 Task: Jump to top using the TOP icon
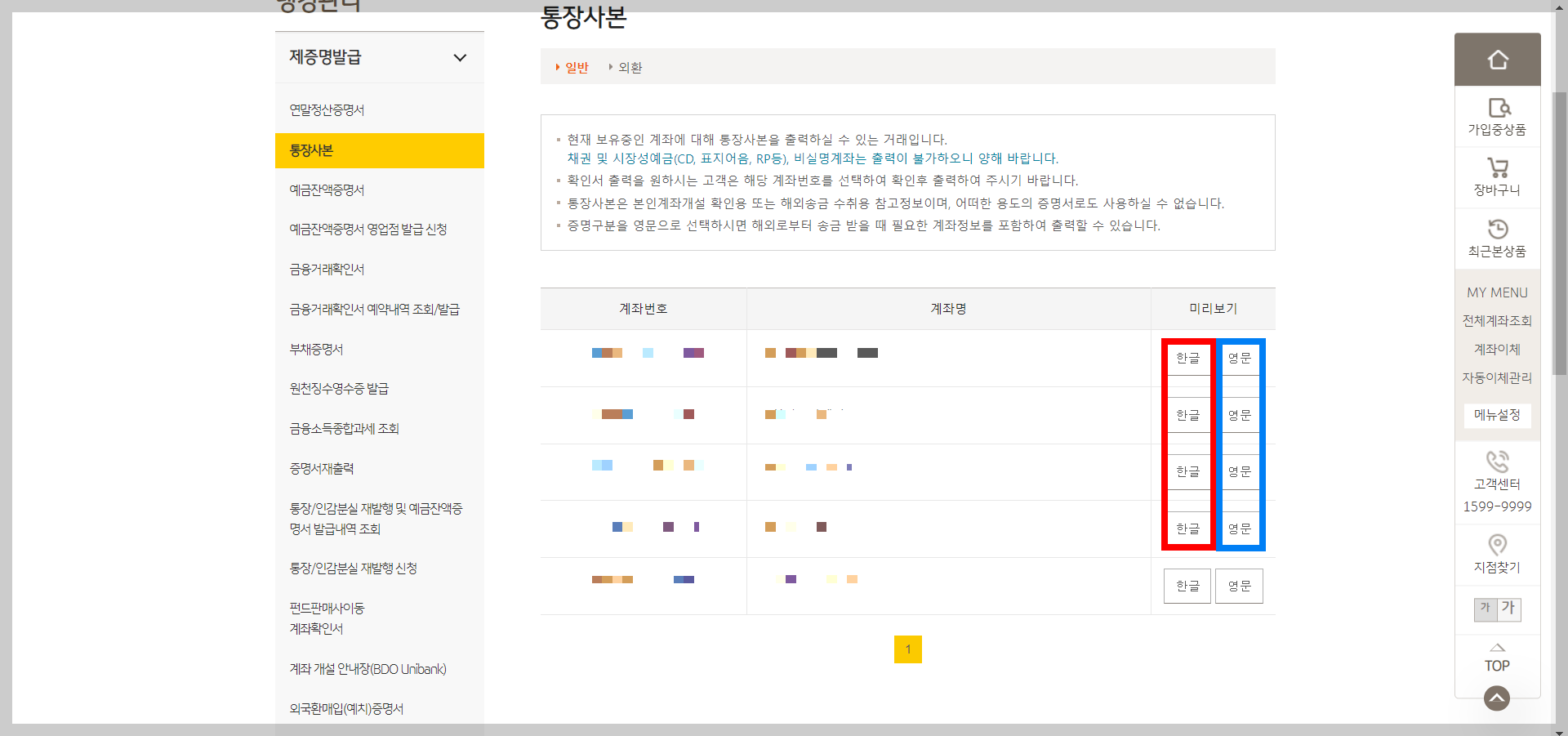[x=1496, y=659]
